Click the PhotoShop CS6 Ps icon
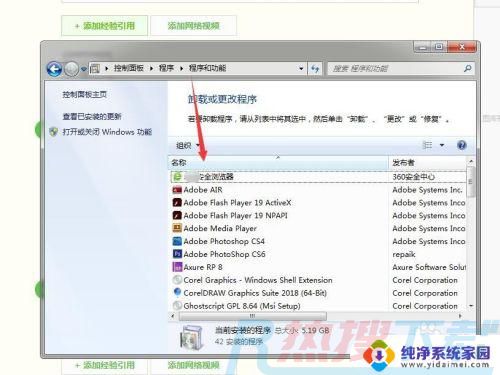This screenshot has width=500, height=375. click(177, 254)
